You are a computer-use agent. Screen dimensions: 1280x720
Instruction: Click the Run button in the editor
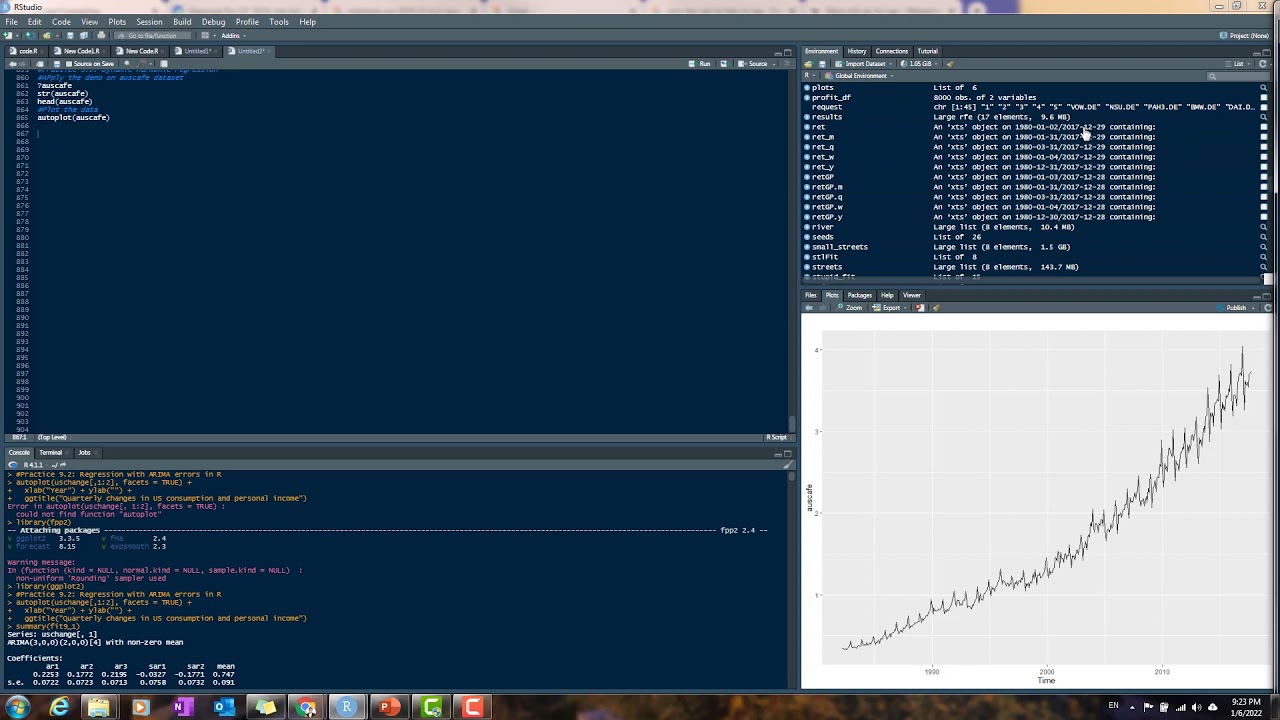(x=699, y=64)
